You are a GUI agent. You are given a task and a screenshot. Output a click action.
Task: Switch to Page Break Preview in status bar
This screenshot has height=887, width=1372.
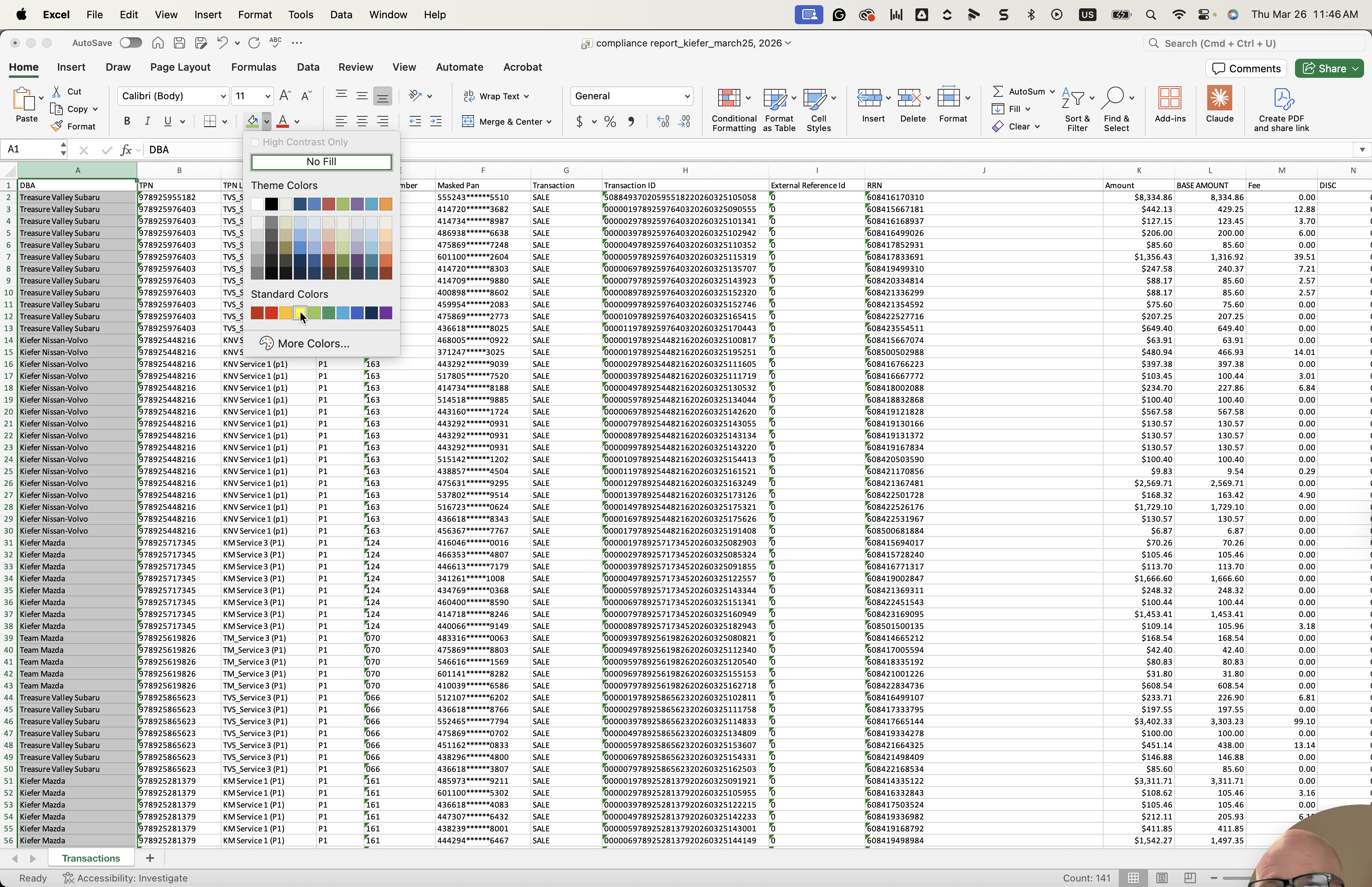(1190, 878)
